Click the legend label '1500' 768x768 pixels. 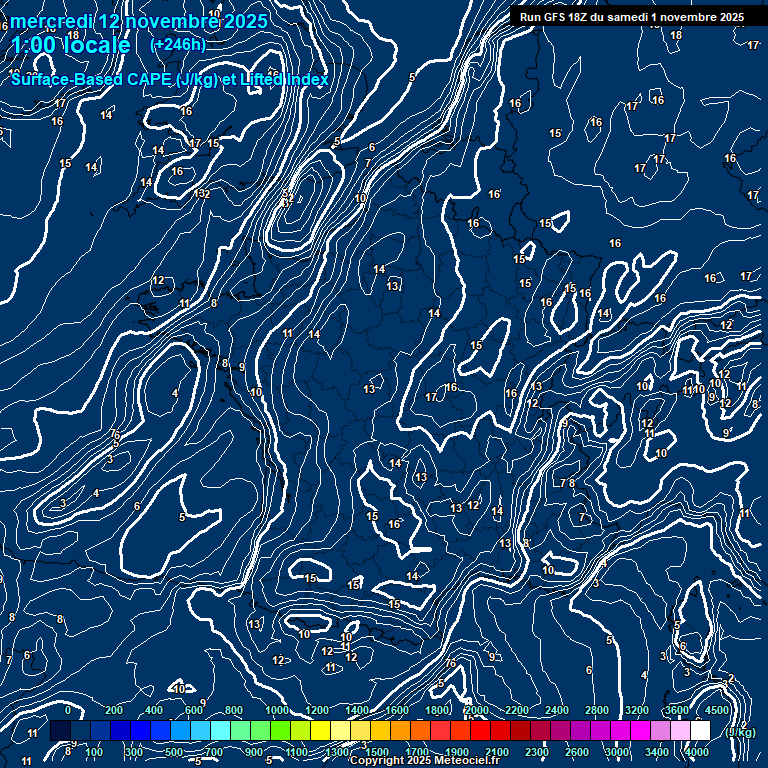[x=377, y=752]
